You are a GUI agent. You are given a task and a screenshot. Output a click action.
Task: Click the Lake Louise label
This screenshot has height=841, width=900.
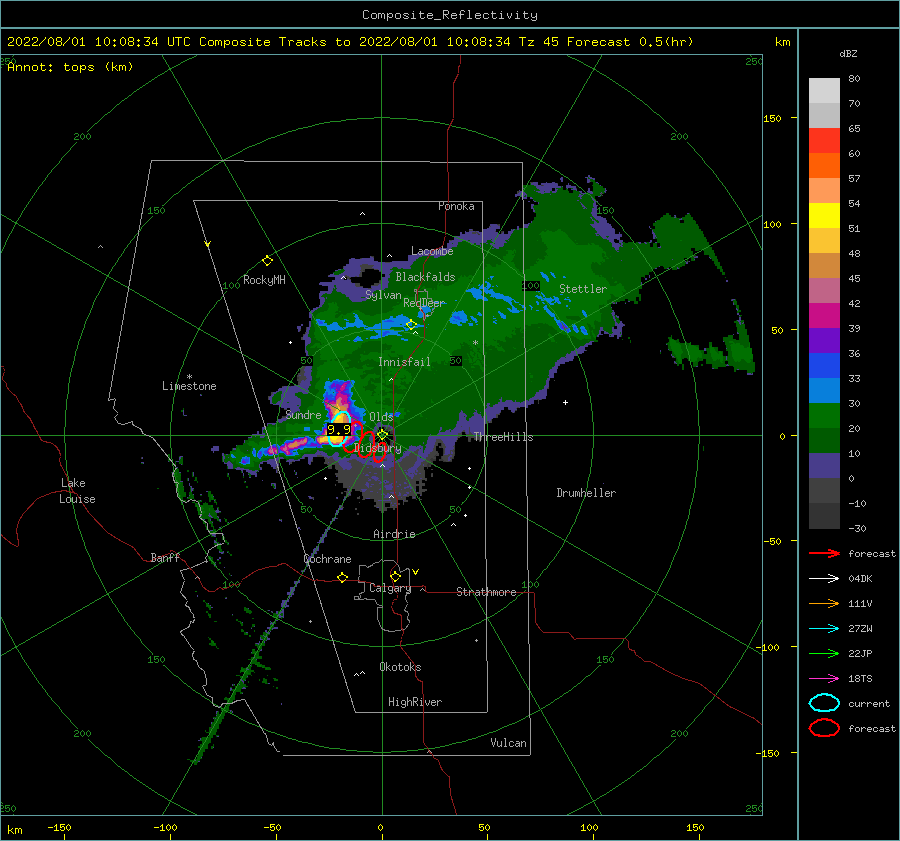point(77,491)
